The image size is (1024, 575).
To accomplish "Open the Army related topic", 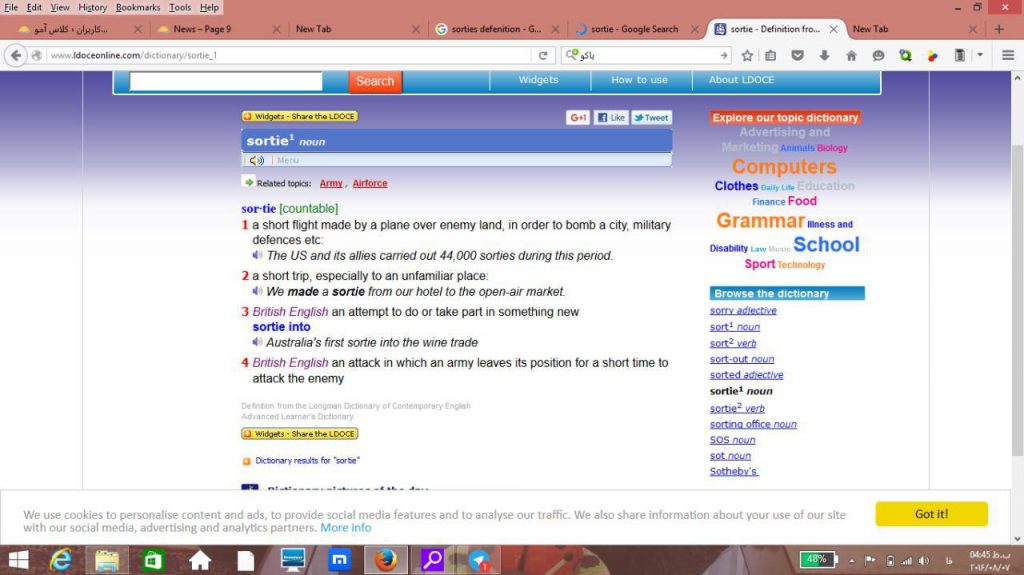I will click(x=331, y=184).
